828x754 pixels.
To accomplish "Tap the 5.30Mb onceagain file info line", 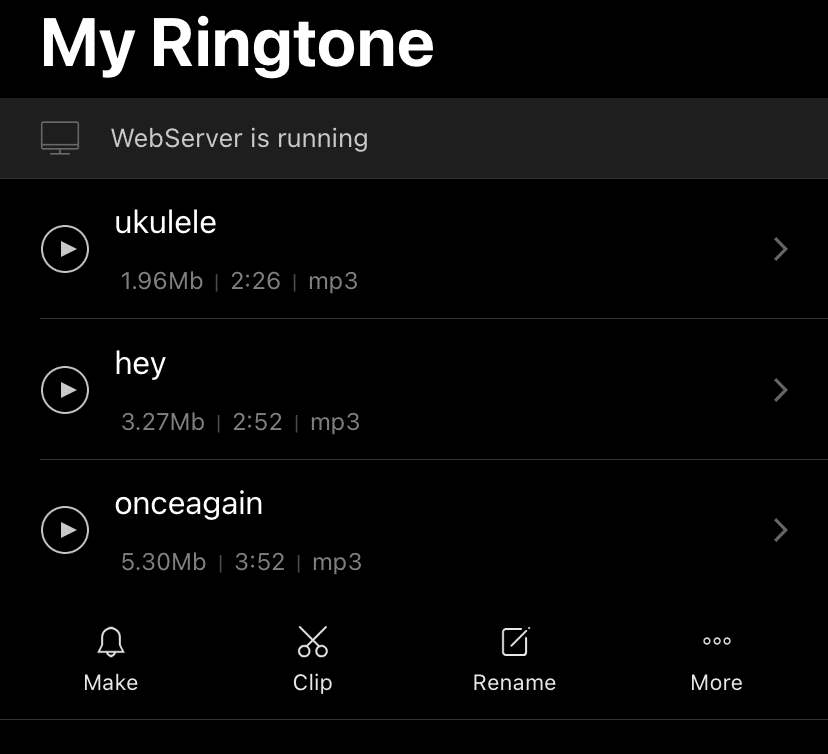I will [241, 562].
